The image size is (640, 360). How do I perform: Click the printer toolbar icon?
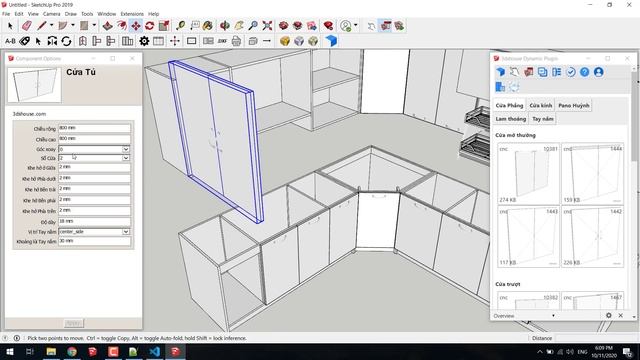236,41
